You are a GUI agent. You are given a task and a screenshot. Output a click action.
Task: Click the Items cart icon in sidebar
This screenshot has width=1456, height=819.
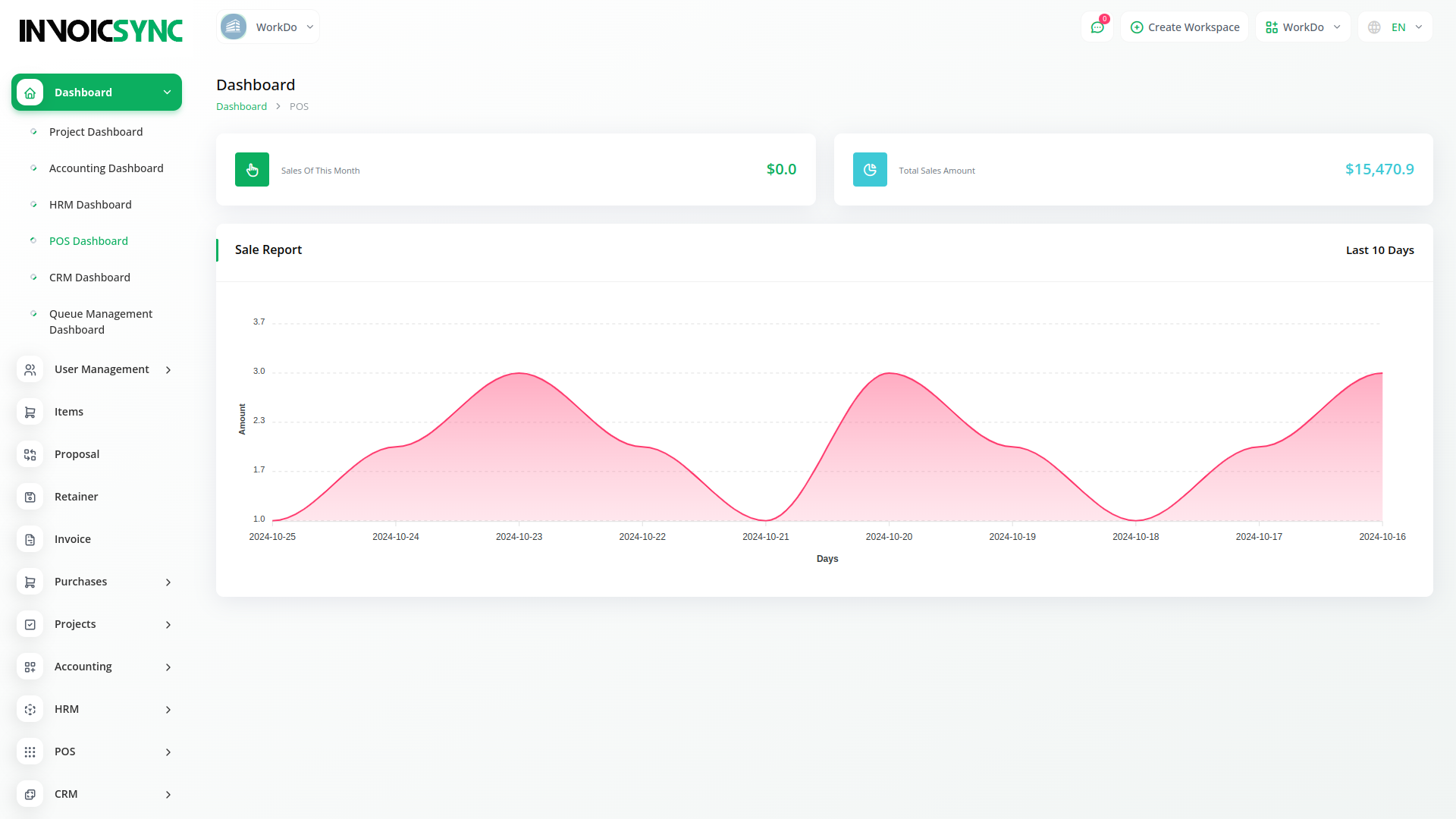click(30, 412)
